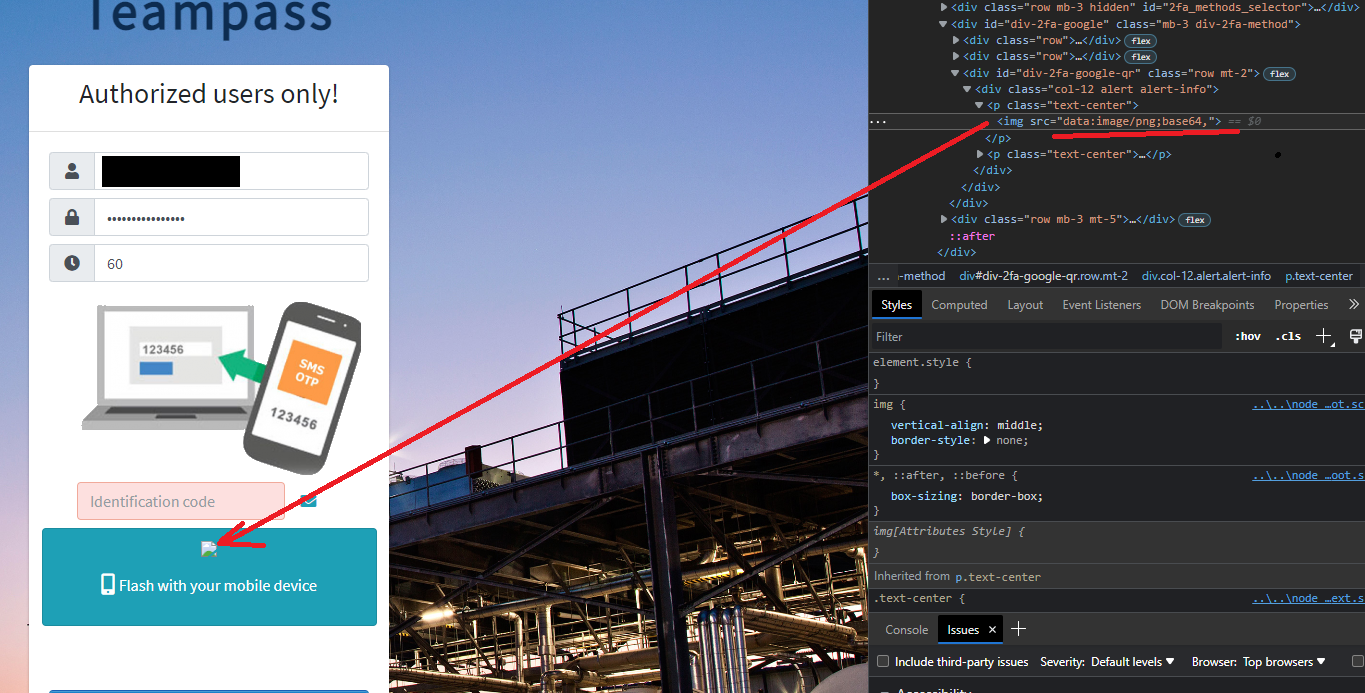Switch to the Console tab

(x=904, y=629)
